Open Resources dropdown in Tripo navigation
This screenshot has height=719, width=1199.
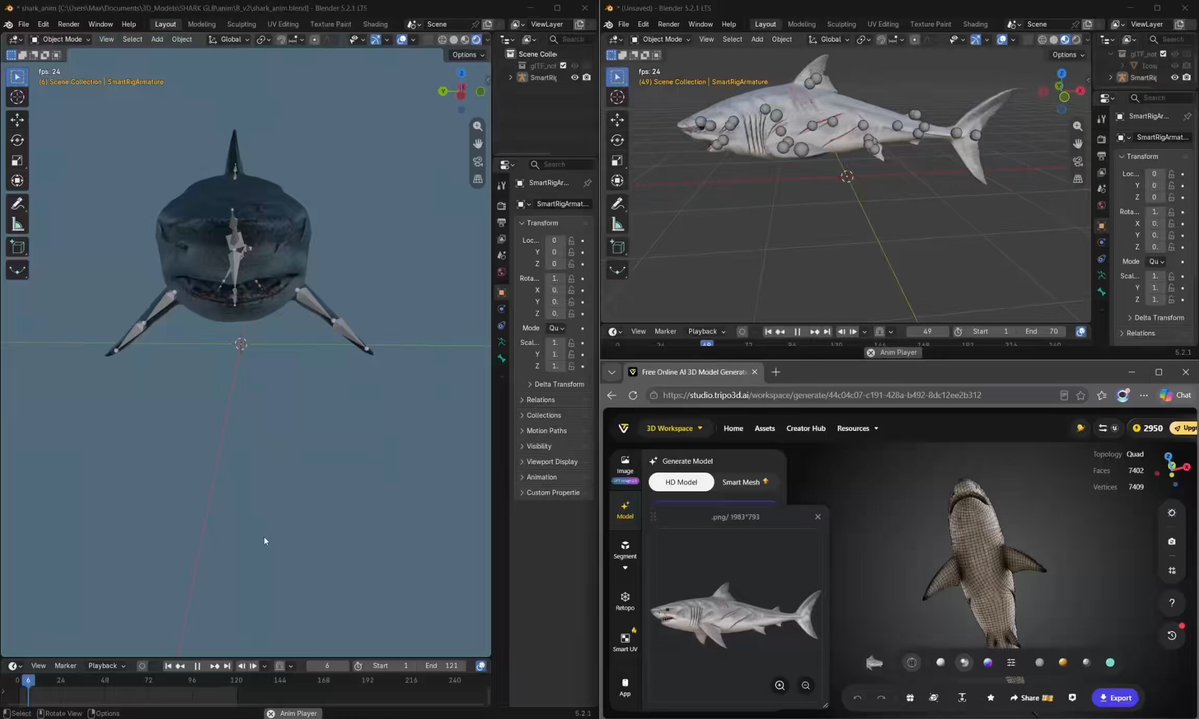[857, 428]
